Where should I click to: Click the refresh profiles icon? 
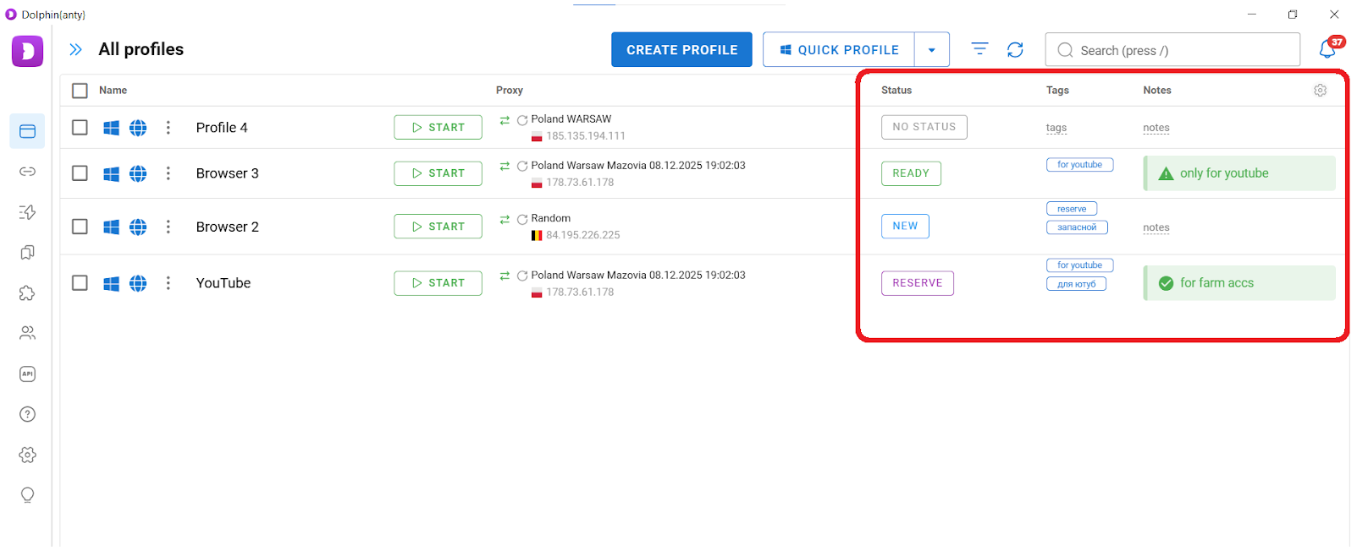pos(1015,49)
